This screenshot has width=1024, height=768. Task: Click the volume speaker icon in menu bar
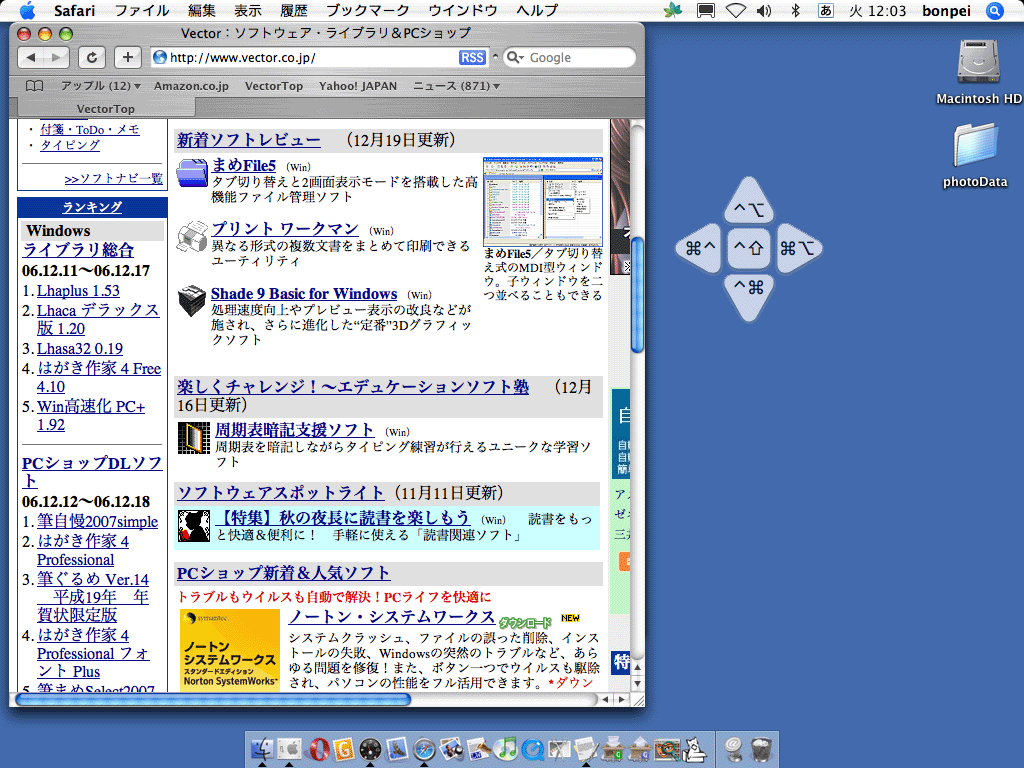click(764, 10)
